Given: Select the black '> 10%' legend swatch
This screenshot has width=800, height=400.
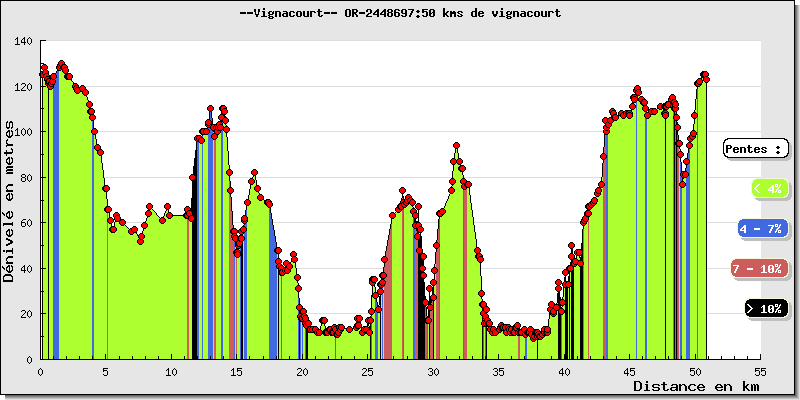Looking at the screenshot, I should 766,309.
